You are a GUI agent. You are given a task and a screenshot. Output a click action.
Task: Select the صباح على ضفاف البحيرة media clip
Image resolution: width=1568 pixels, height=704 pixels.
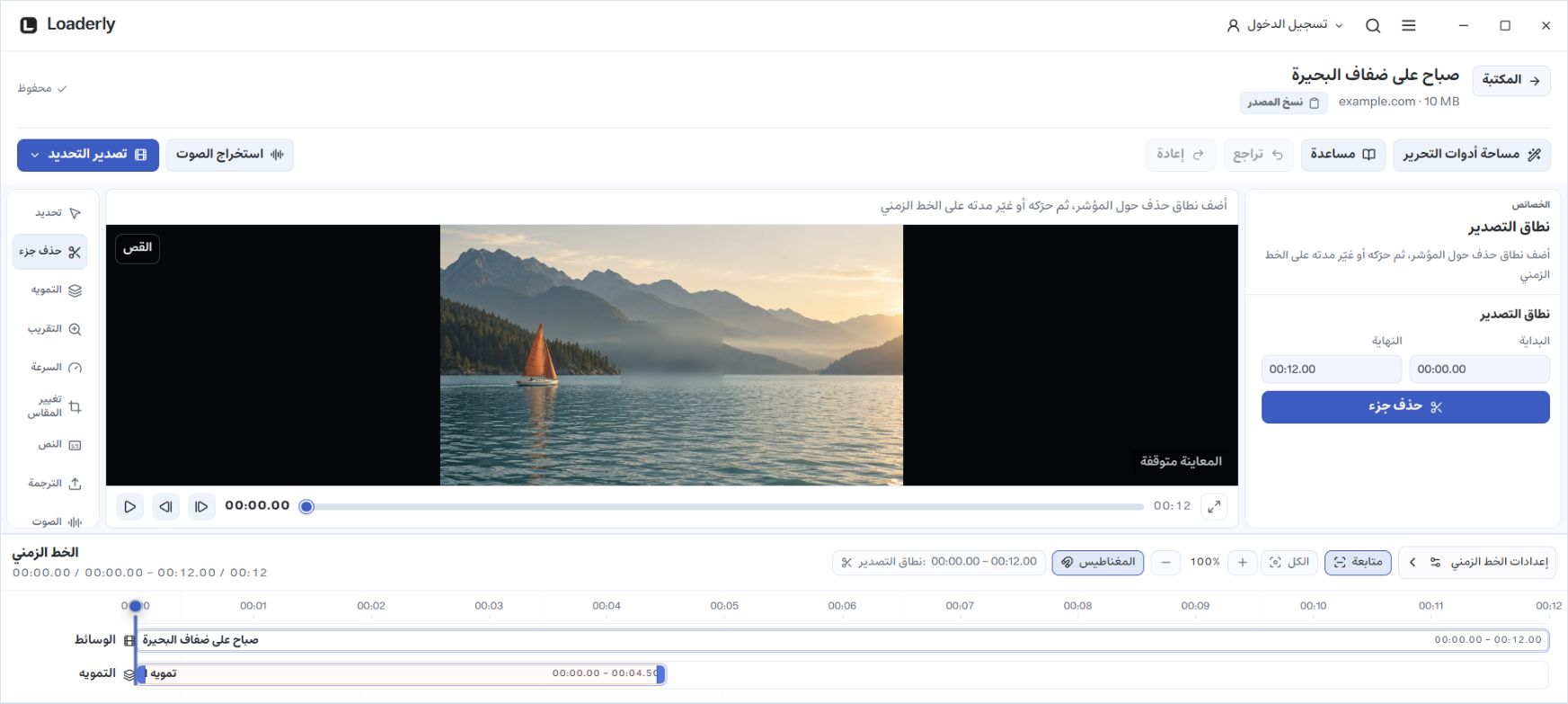point(843,640)
